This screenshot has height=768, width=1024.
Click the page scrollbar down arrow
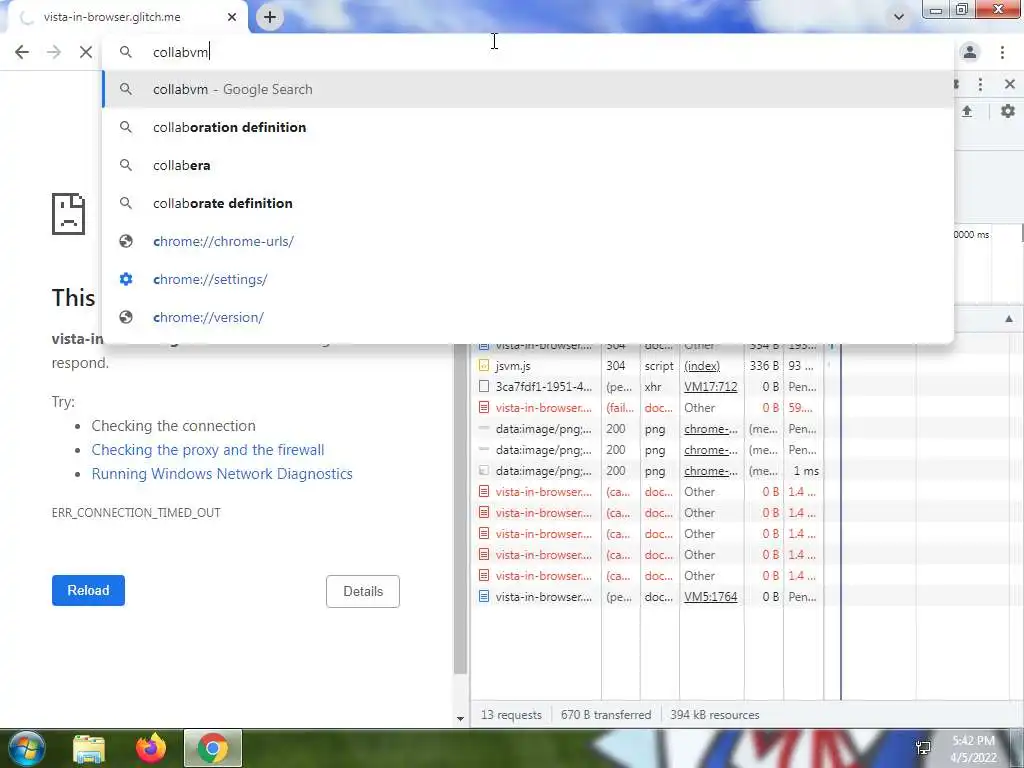(460, 718)
